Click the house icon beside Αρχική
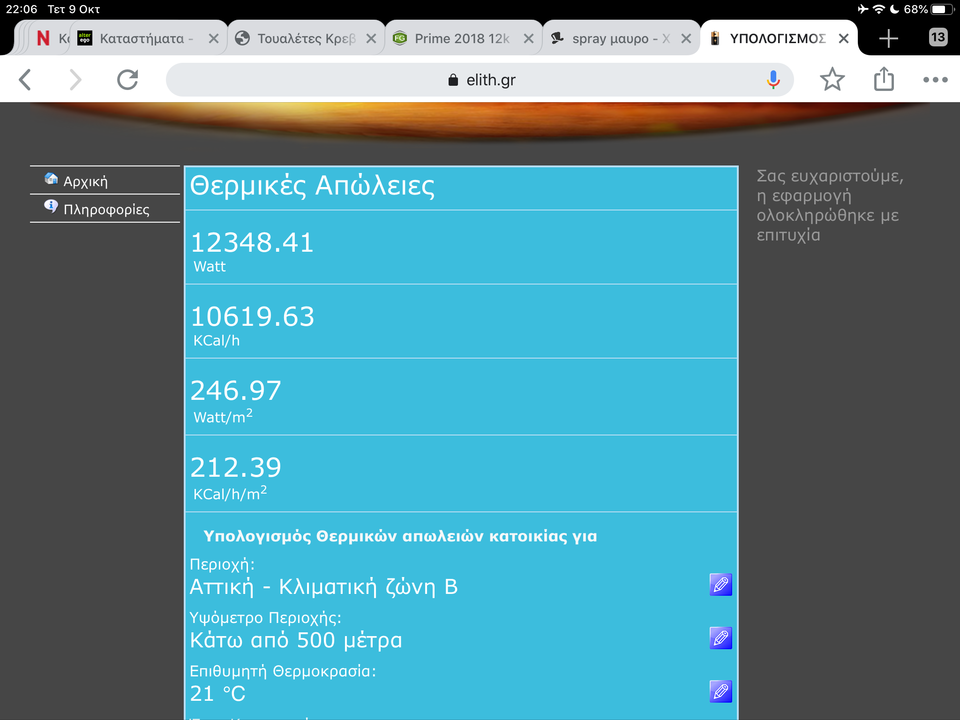 click(x=51, y=179)
